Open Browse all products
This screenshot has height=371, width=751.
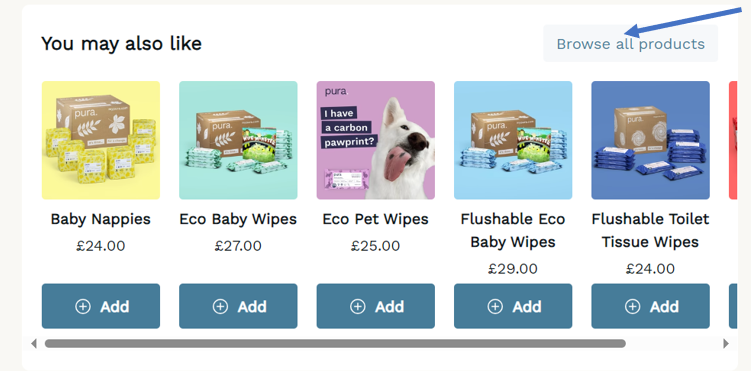630,44
